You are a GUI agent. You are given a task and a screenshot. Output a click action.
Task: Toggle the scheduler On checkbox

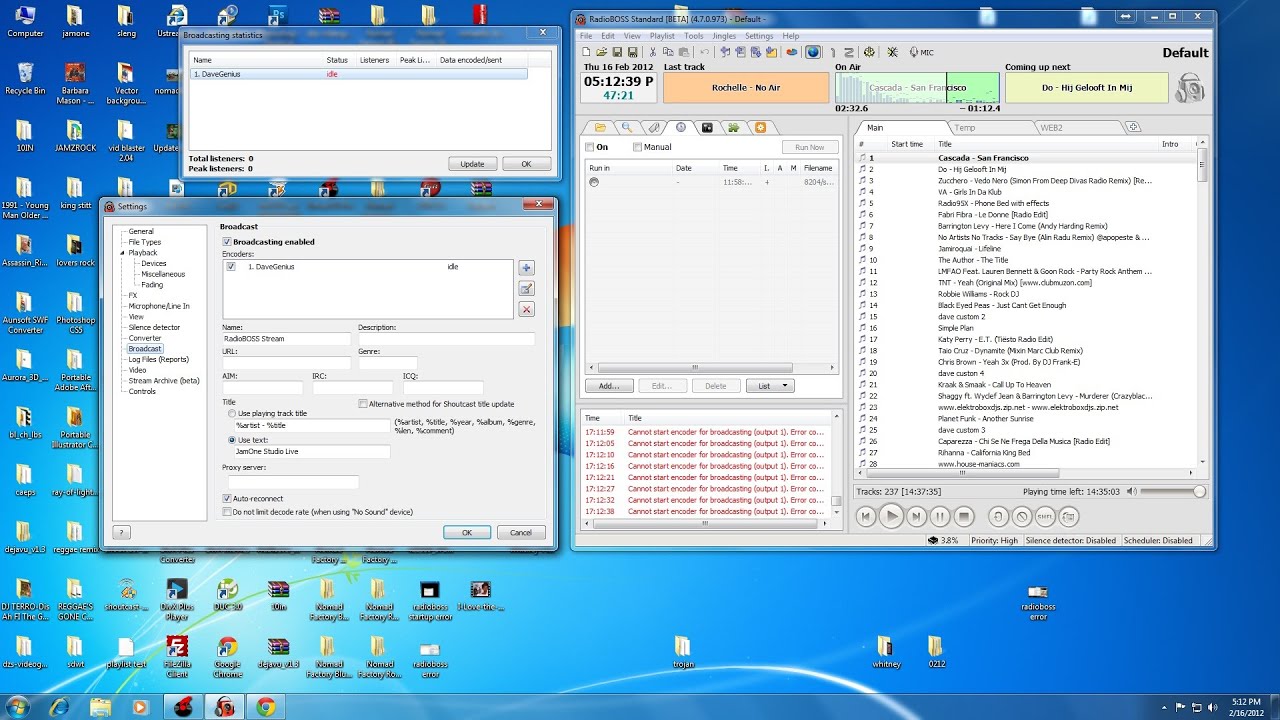(590, 147)
